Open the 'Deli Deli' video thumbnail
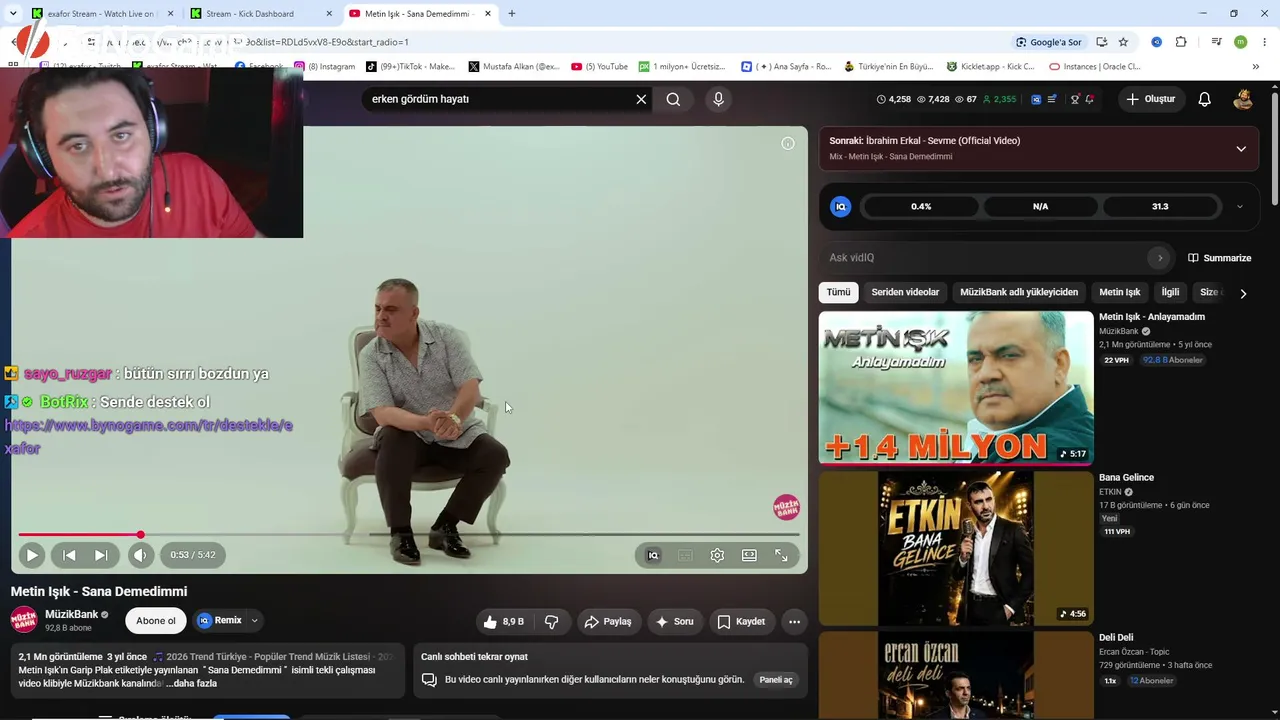The image size is (1280, 720). (956, 675)
